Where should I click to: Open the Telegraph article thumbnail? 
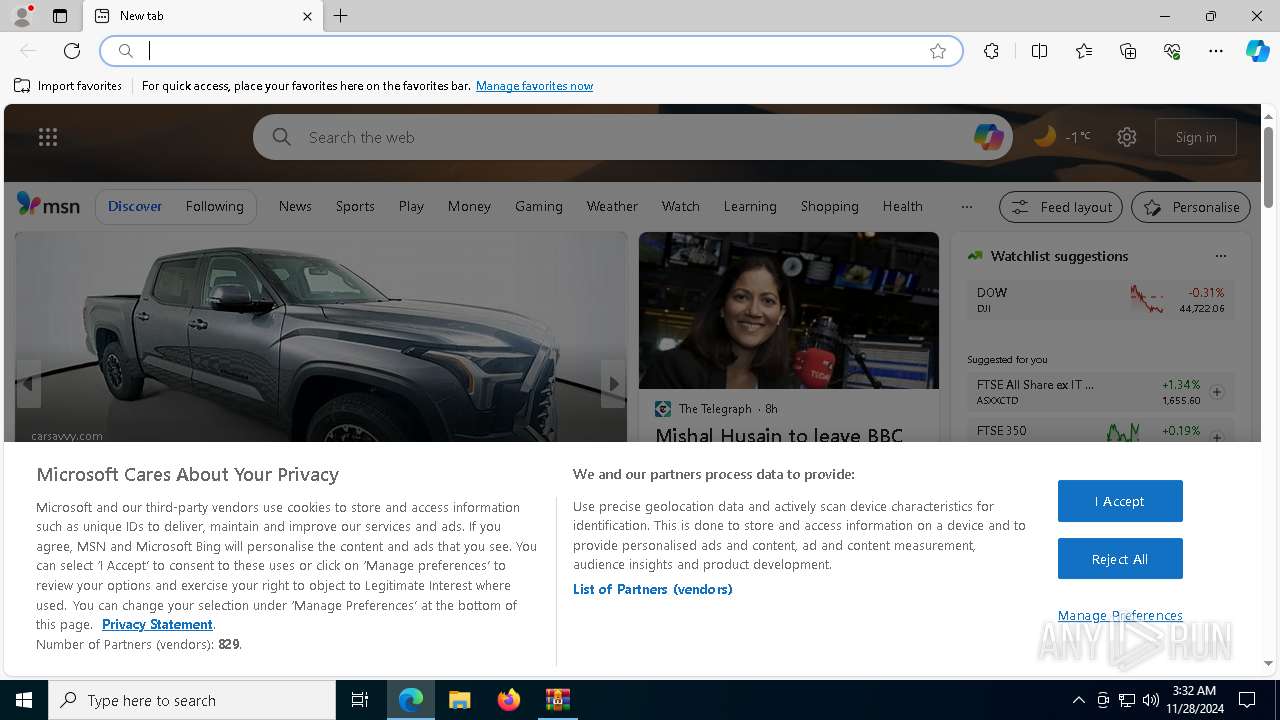pyautogui.click(x=789, y=311)
